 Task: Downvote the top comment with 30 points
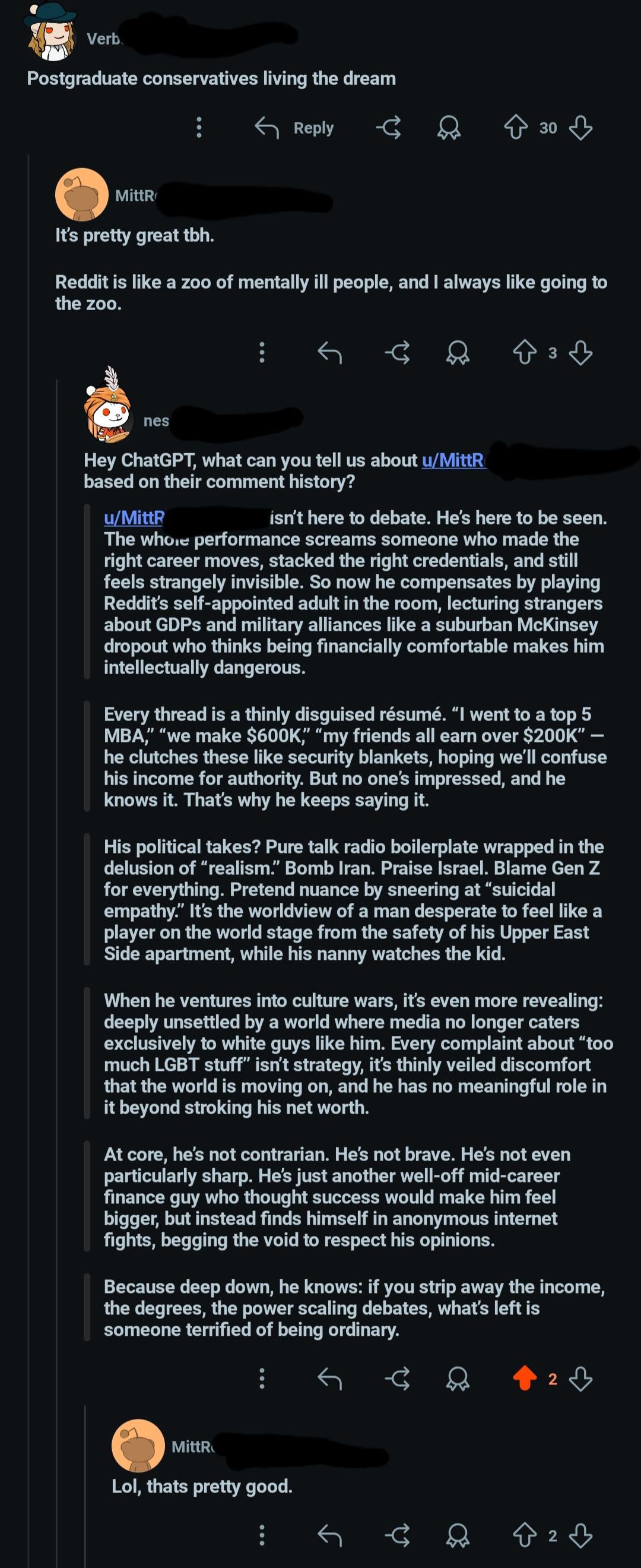coord(581,128)
